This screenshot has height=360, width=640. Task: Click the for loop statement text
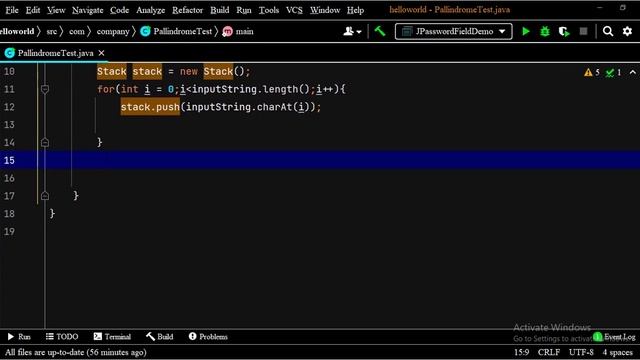click(x=221, y=89)
